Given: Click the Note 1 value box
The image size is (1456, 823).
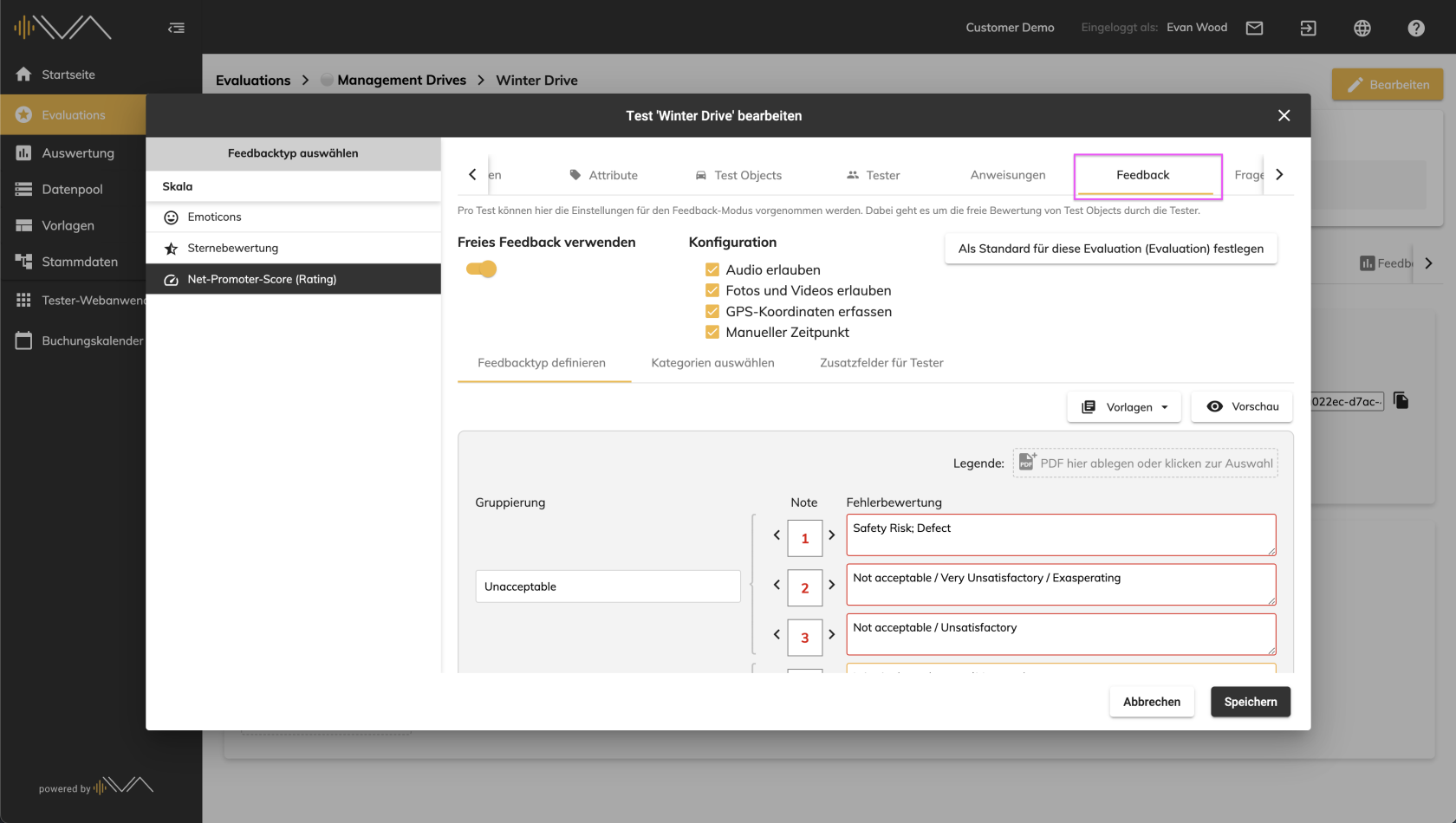Looking at the screenshot, I should click(x=804, y=539).
